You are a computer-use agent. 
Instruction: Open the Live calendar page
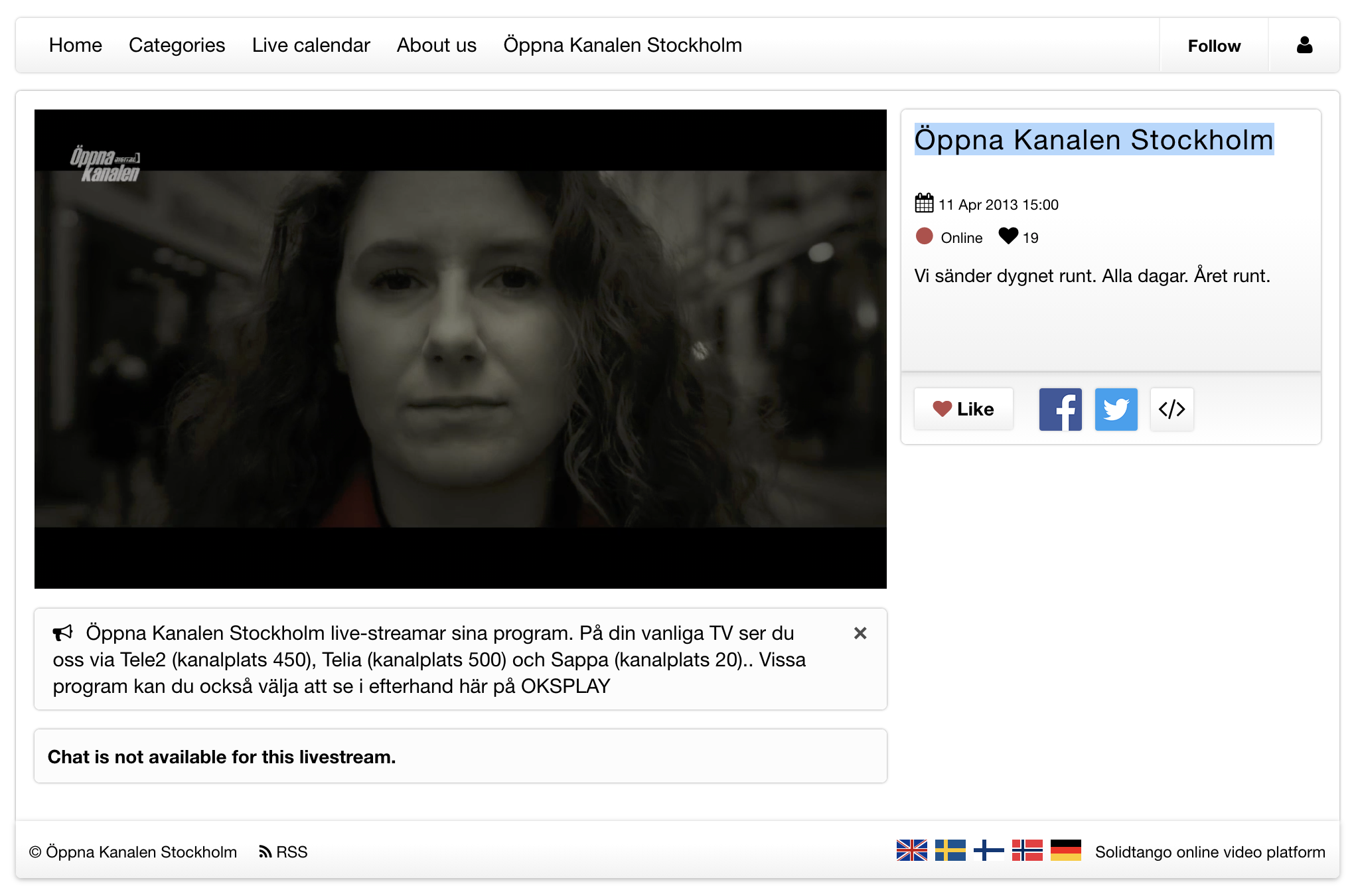coord(311,45)
